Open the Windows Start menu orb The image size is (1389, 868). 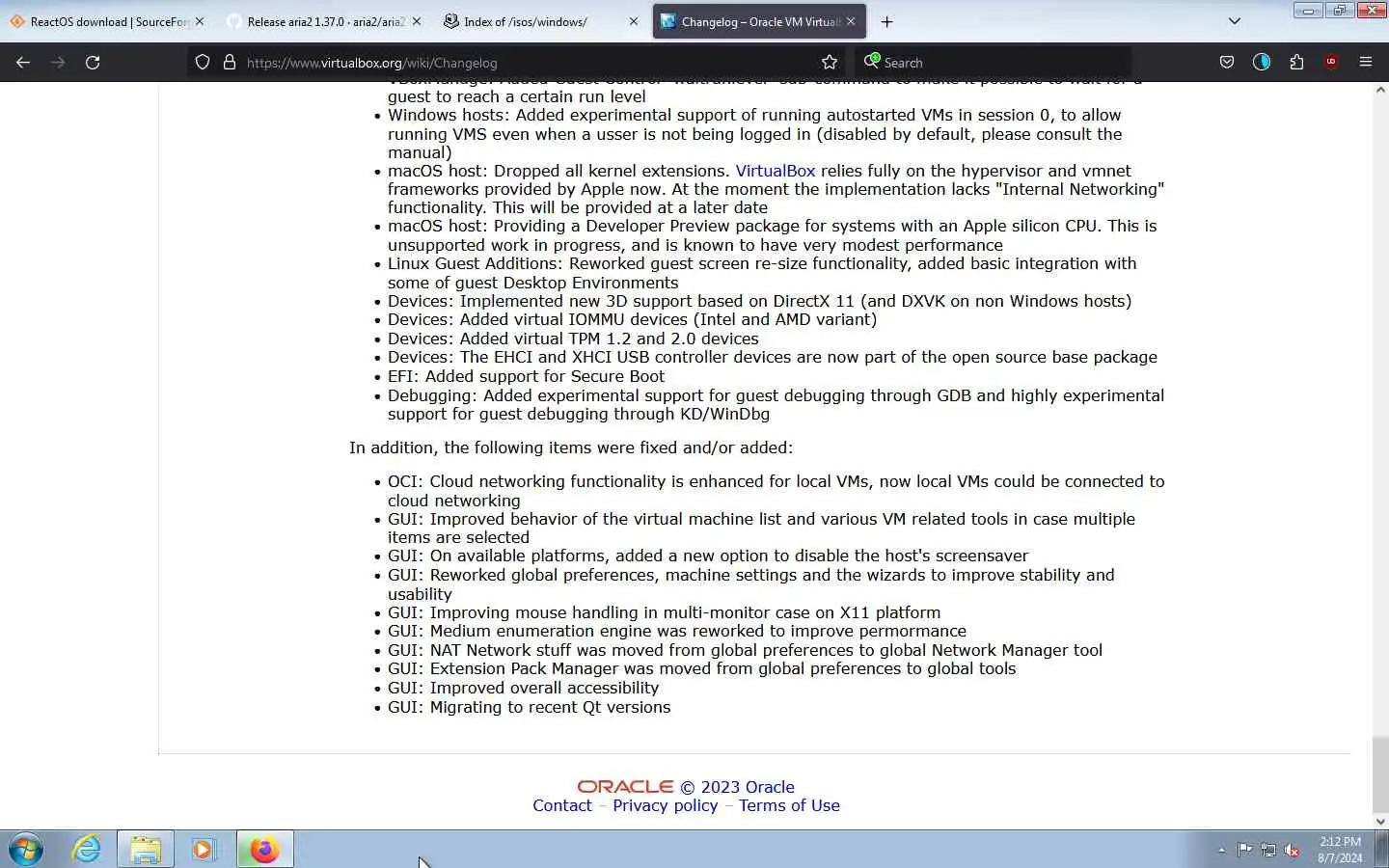point(26,849)
